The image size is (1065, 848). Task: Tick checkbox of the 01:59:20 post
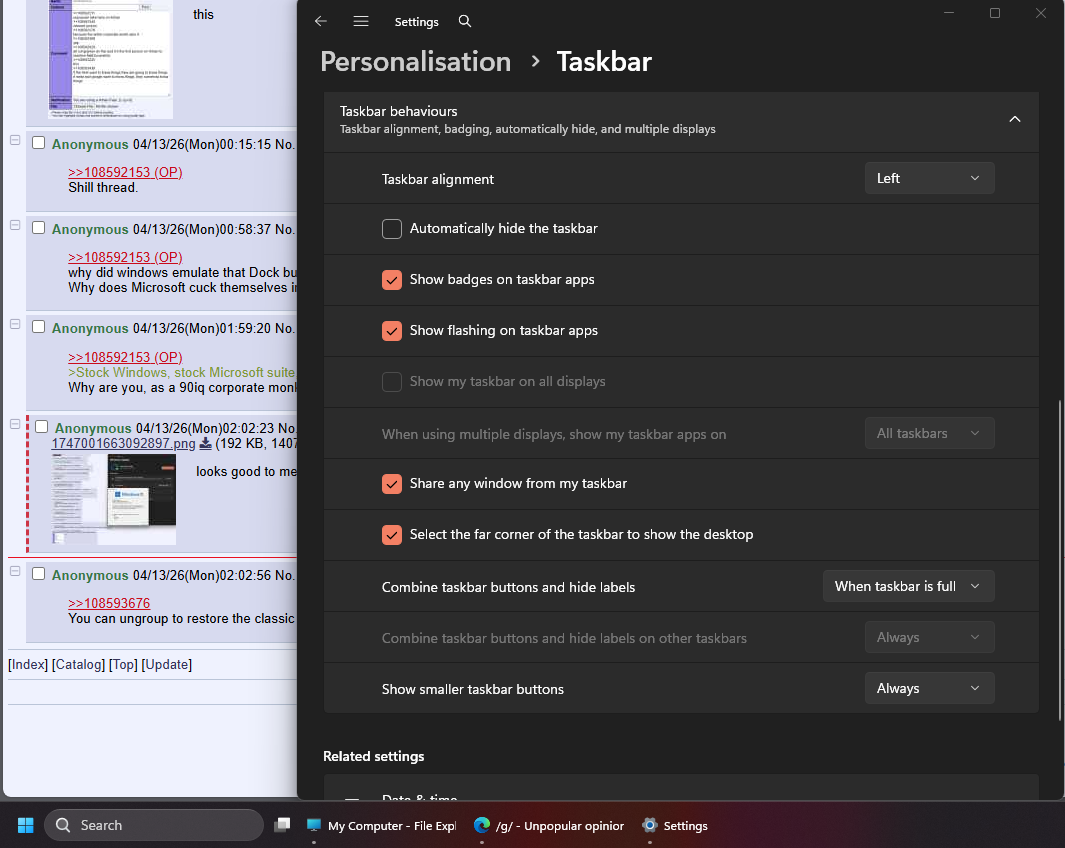tap(39, 327)
